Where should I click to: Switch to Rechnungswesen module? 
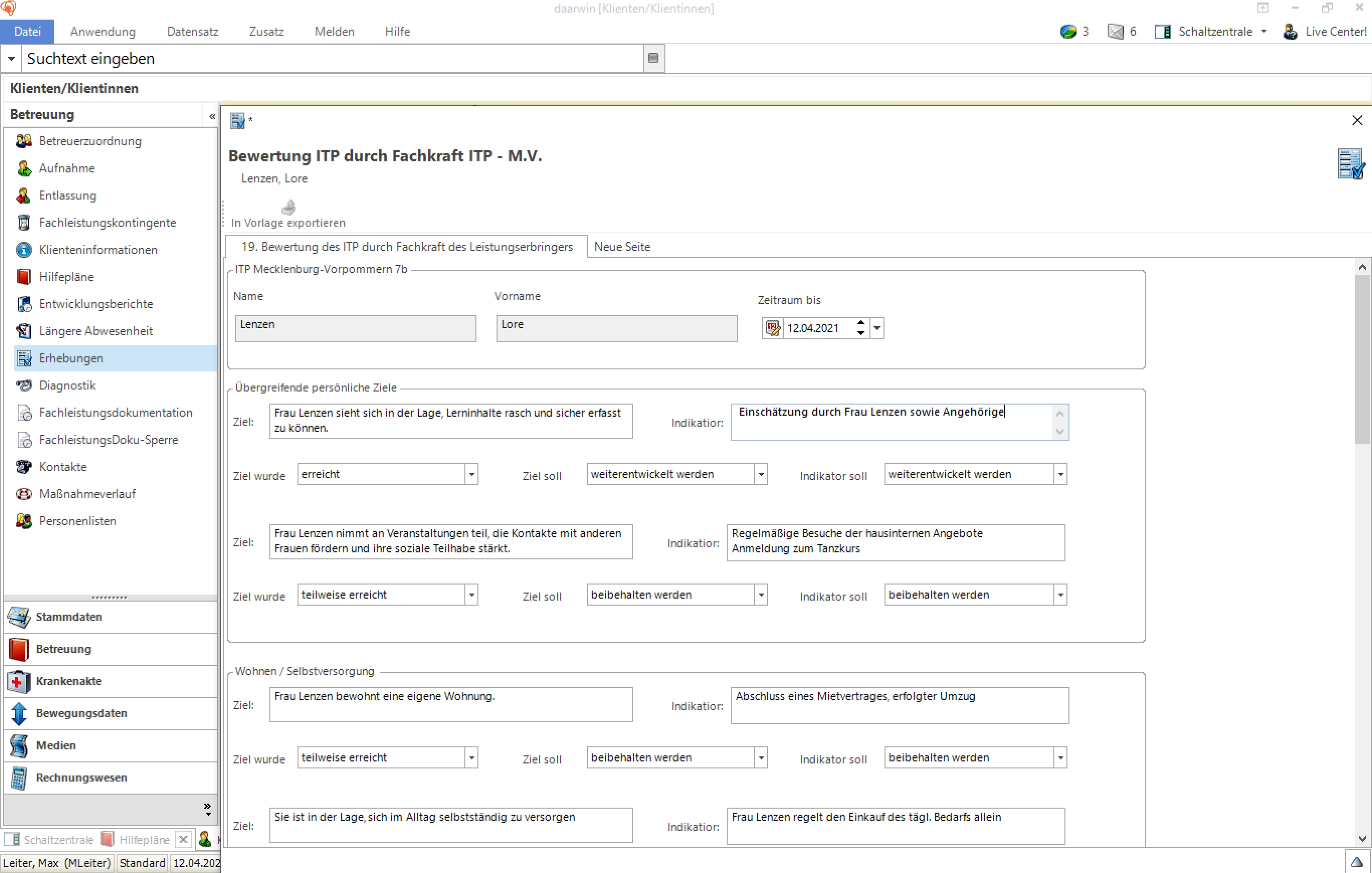[111, 778]
